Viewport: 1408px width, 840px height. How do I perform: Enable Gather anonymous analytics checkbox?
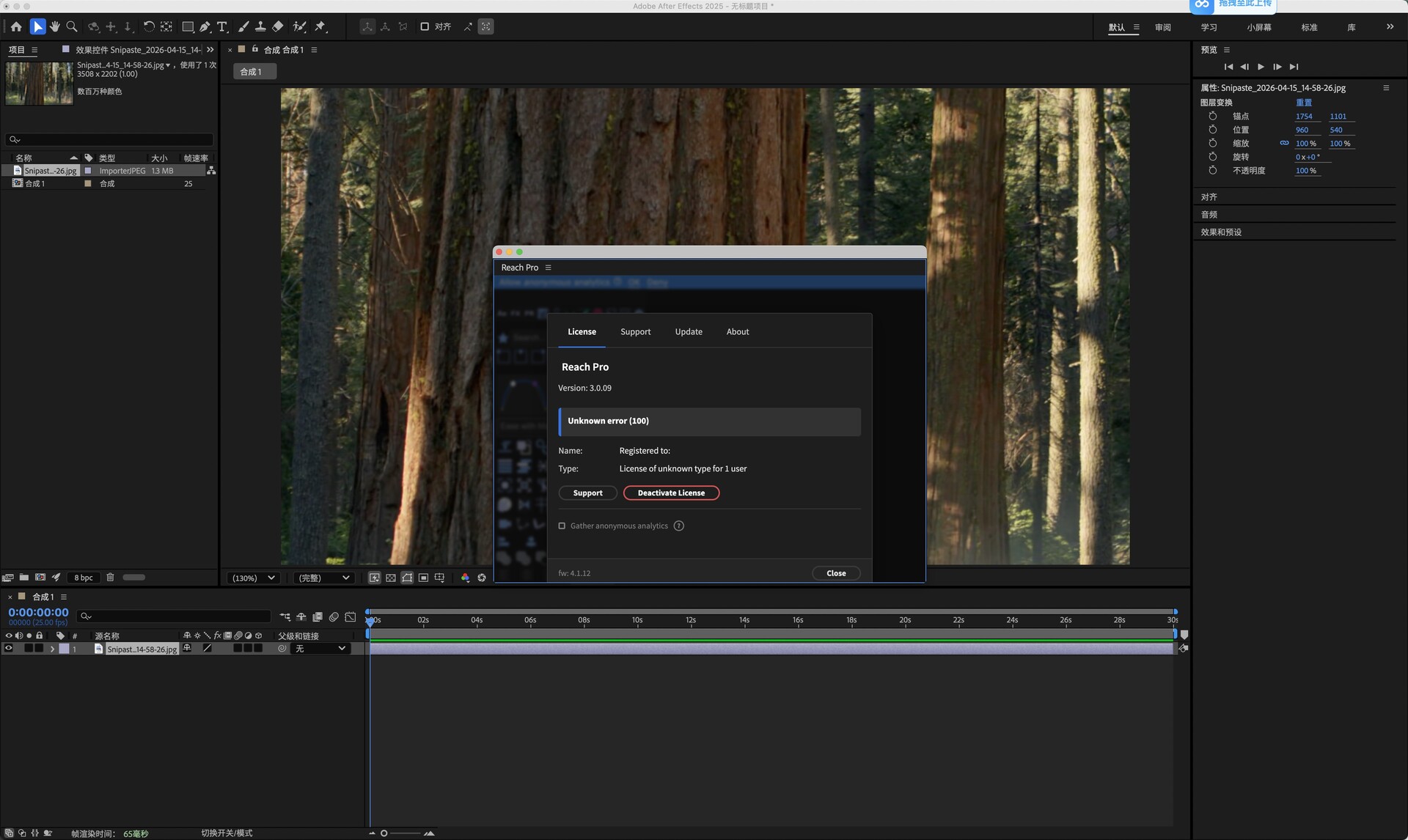click(562, 526)
